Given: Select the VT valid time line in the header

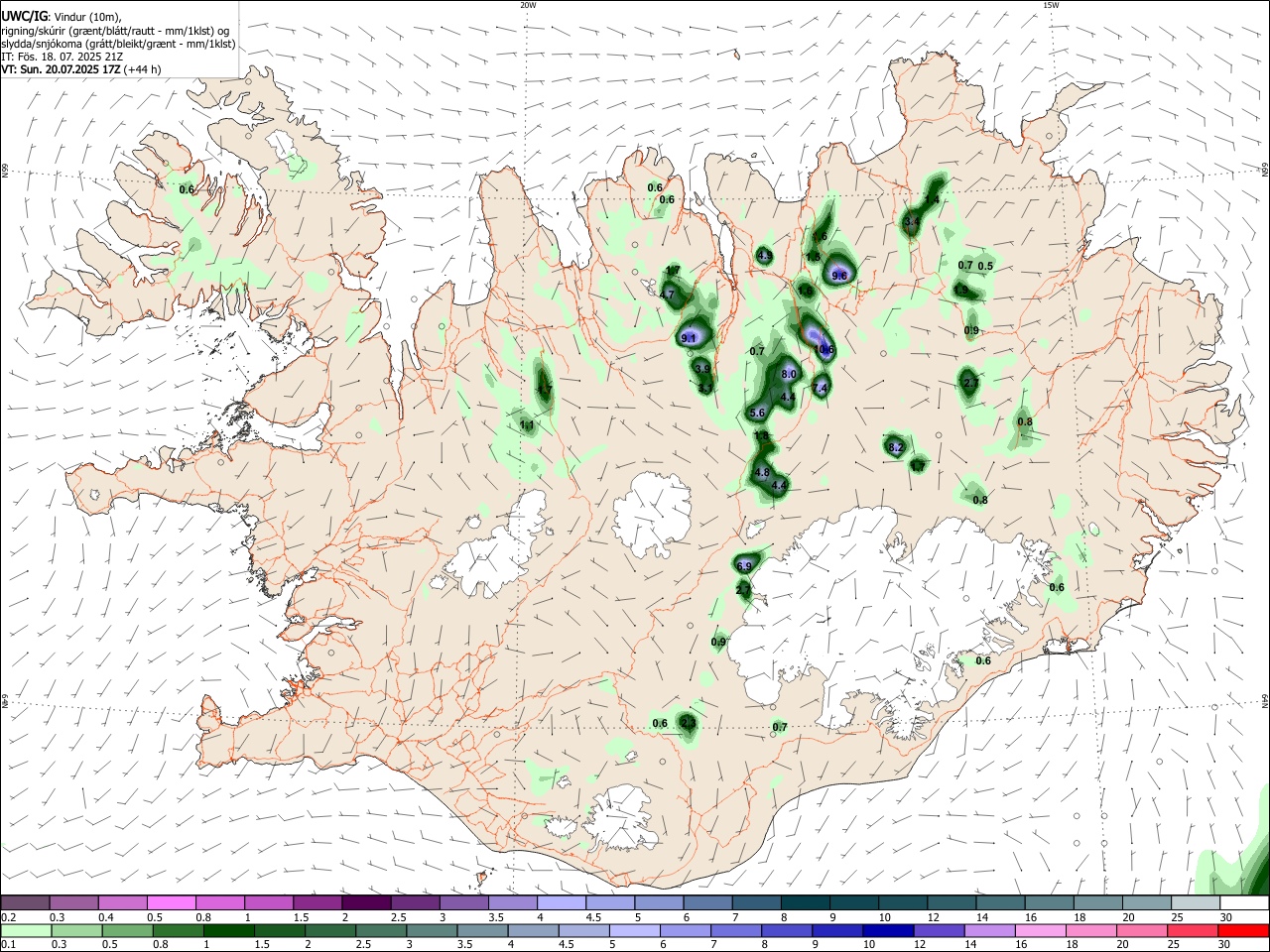Looking at the screenshot, I should [81, 69].
